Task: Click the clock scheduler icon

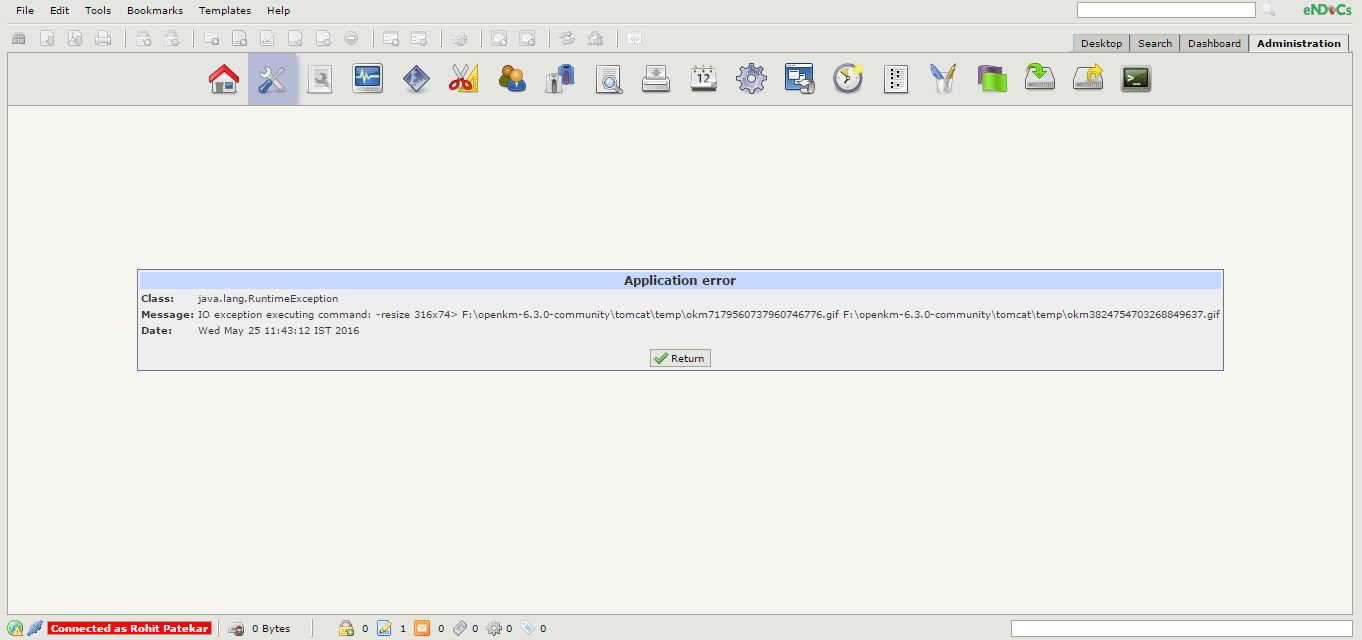Action: coord(848,79)
